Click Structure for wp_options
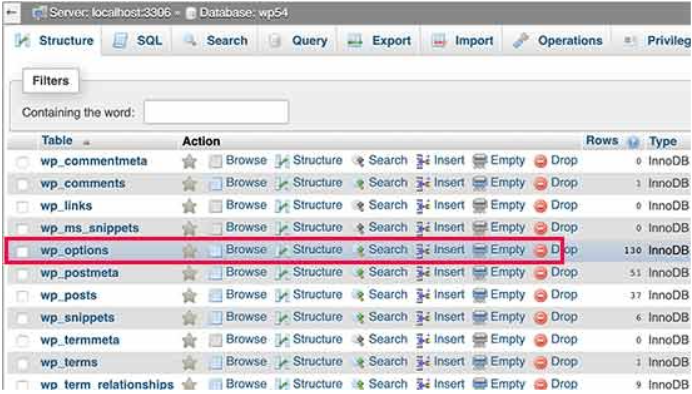 click(x=317, y=249)
